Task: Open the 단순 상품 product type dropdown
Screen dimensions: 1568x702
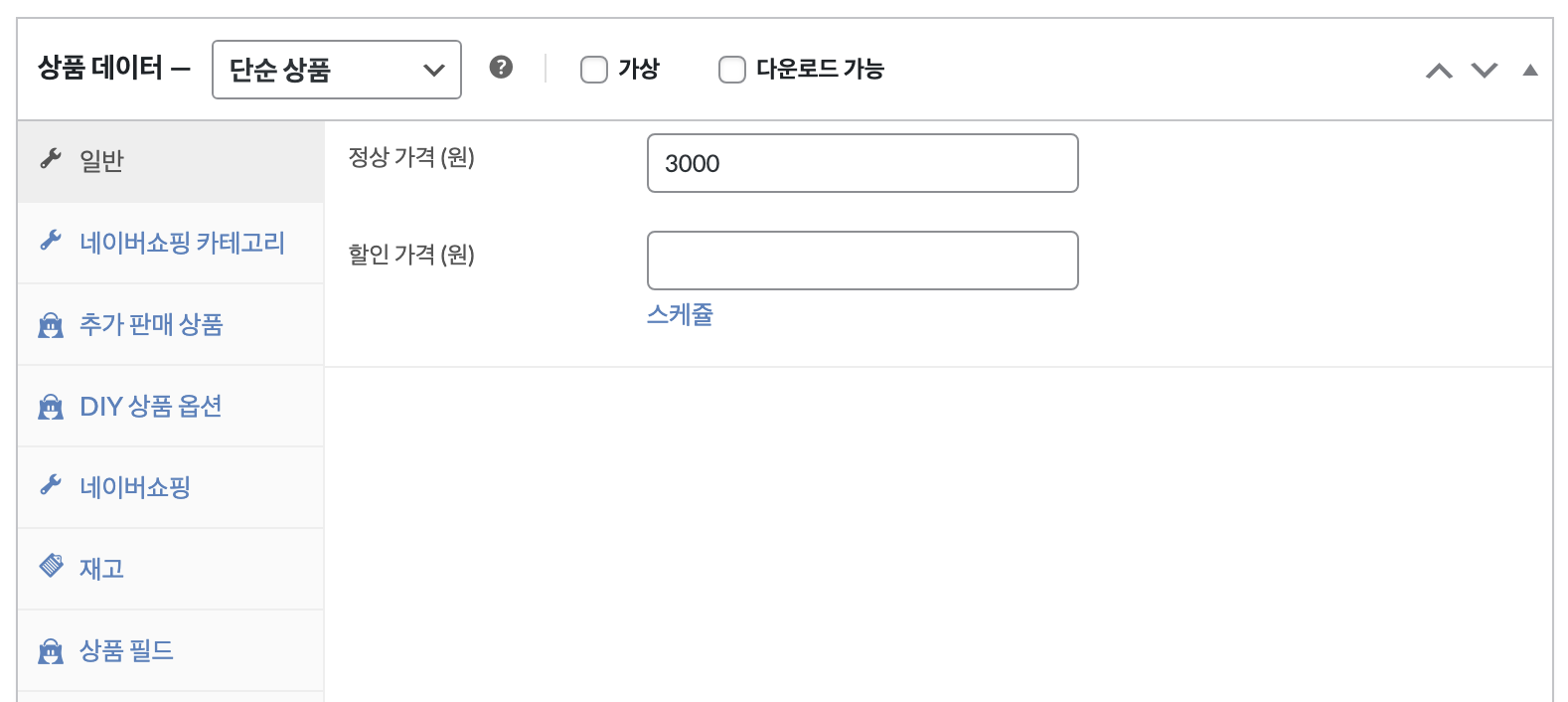Action: tap(336, 70)
